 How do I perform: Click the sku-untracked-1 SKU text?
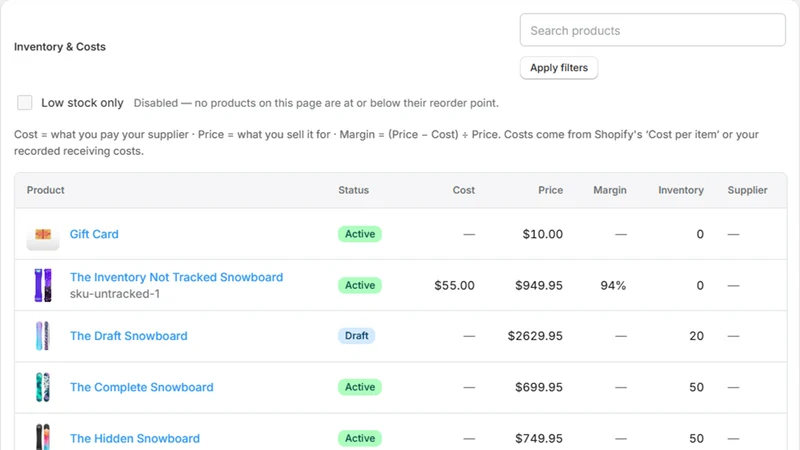115,294
